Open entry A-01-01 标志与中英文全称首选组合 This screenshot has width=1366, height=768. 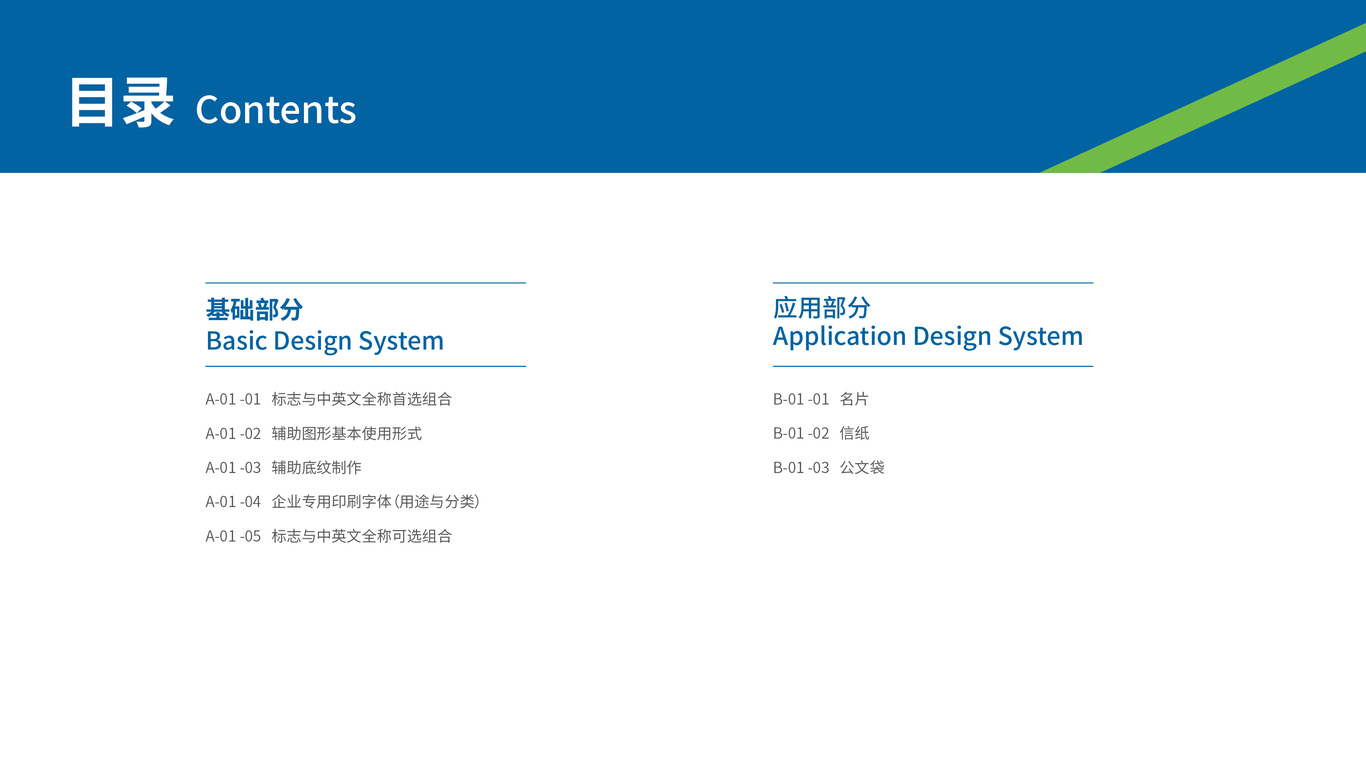tap(329, 399)
